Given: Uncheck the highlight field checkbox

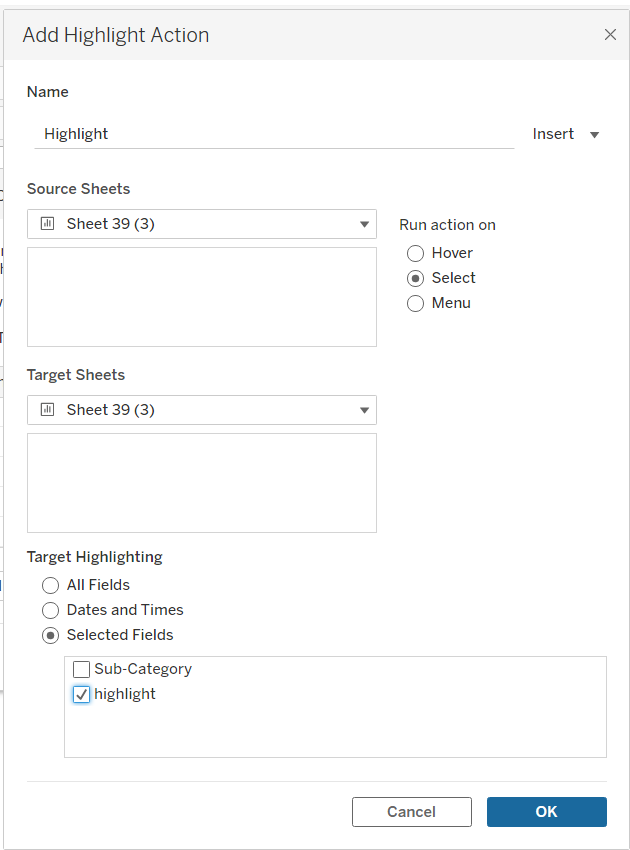Looking at the screenshot, I should point(82,694).
